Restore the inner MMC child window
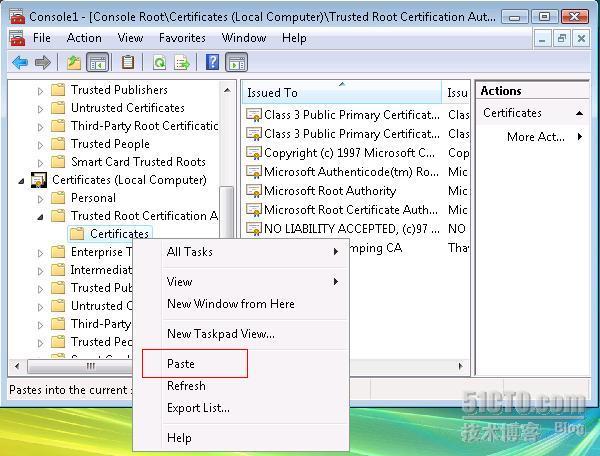 (562, 39)
